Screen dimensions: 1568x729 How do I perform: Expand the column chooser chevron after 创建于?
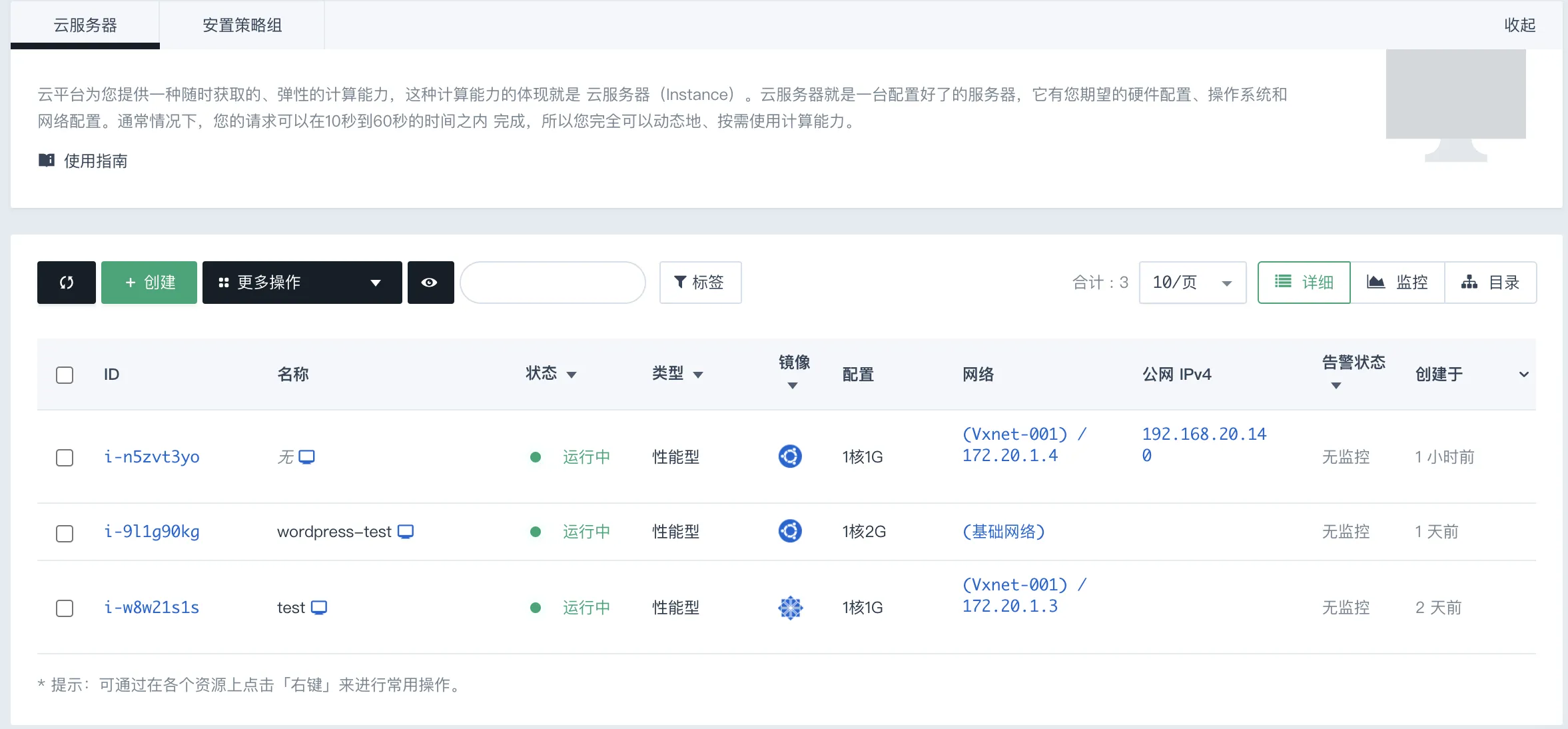[1523, 374]
